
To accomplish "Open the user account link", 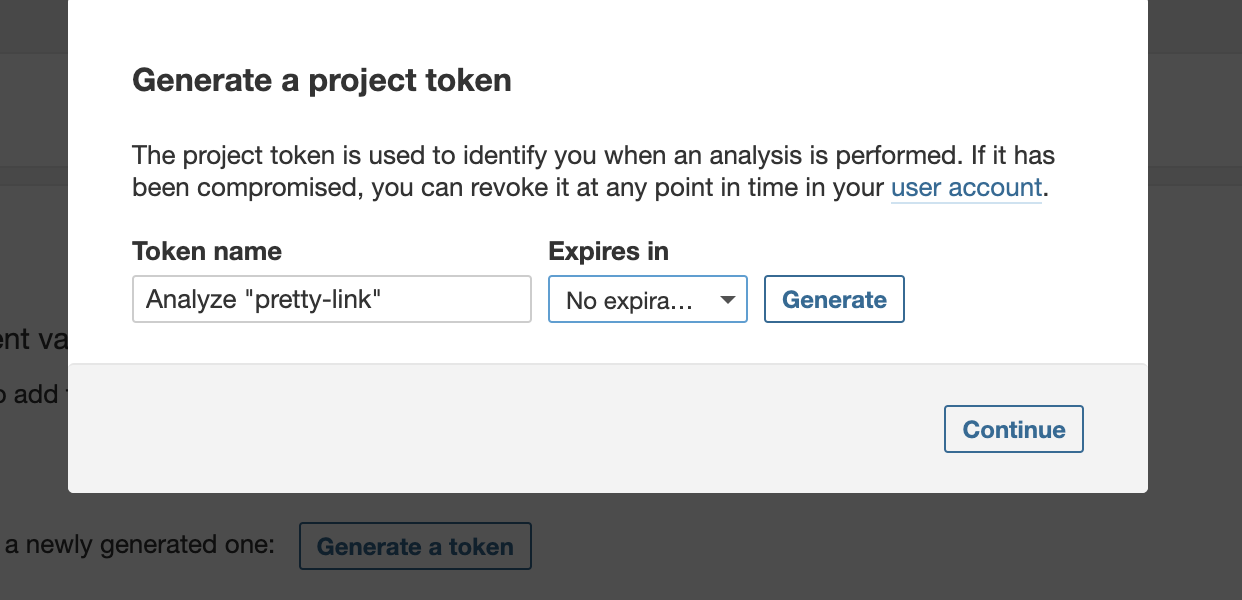I will tap(966, 187).
